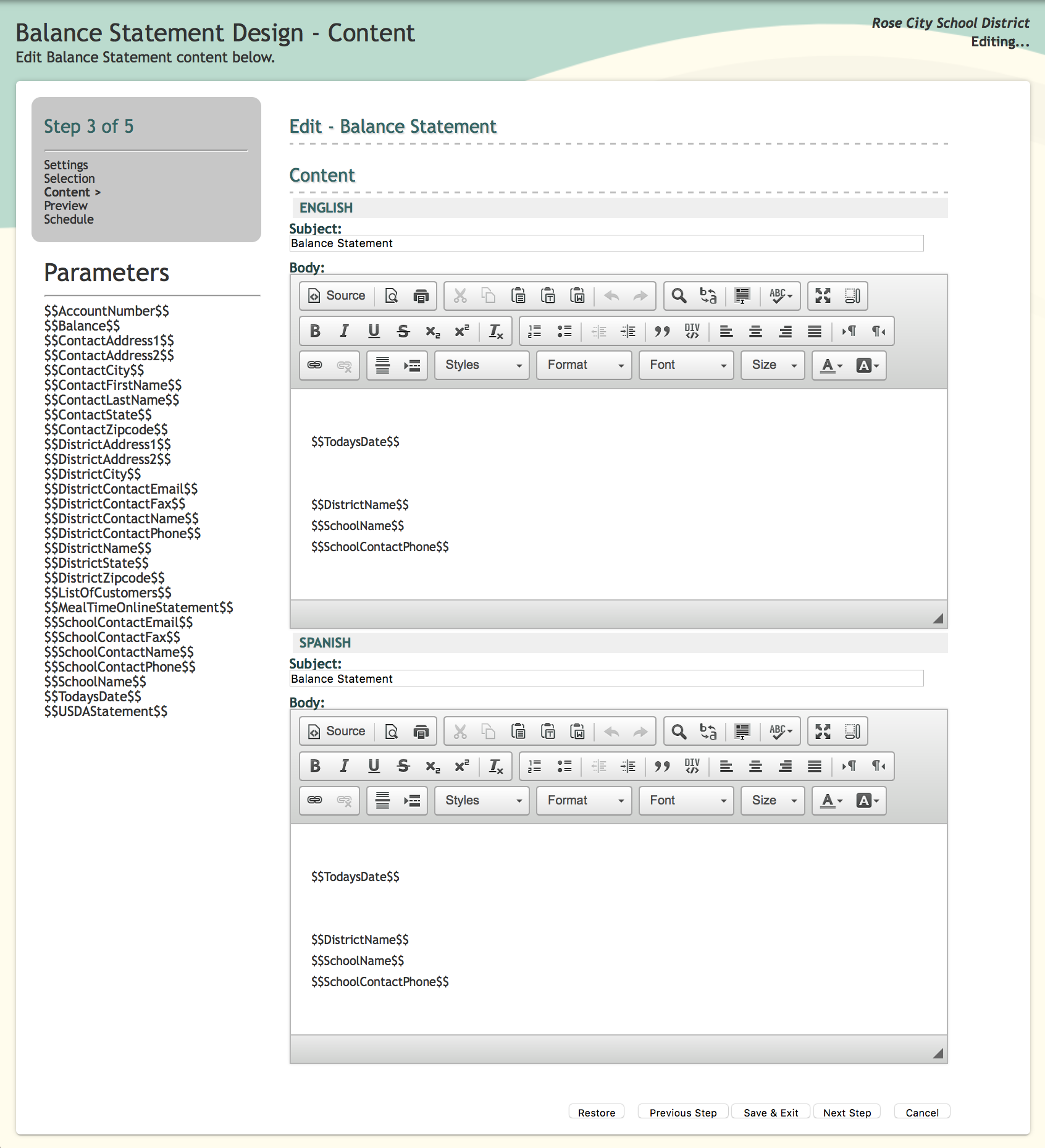
Task: Align text left in English editor
Action: click(726, 331)
